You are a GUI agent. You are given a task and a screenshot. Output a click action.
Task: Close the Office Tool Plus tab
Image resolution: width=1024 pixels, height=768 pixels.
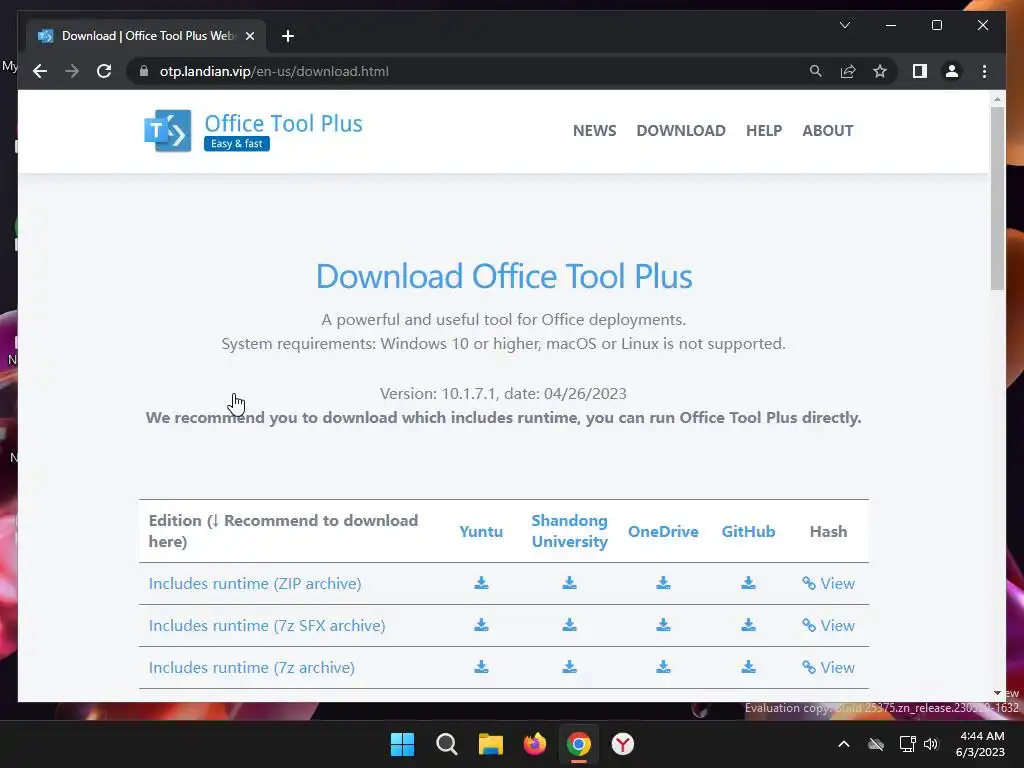click(x=249, y=36)
